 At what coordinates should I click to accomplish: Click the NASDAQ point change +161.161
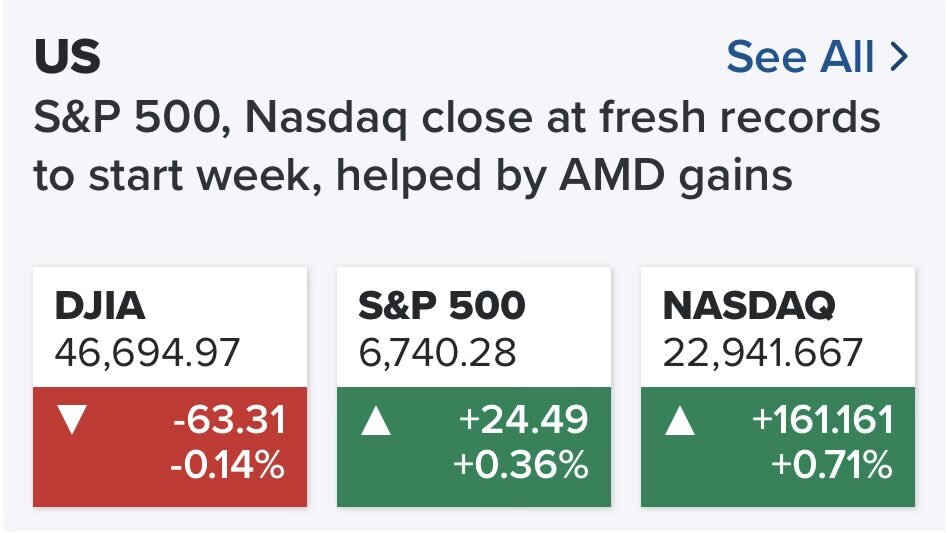click(x=822, y=421)
